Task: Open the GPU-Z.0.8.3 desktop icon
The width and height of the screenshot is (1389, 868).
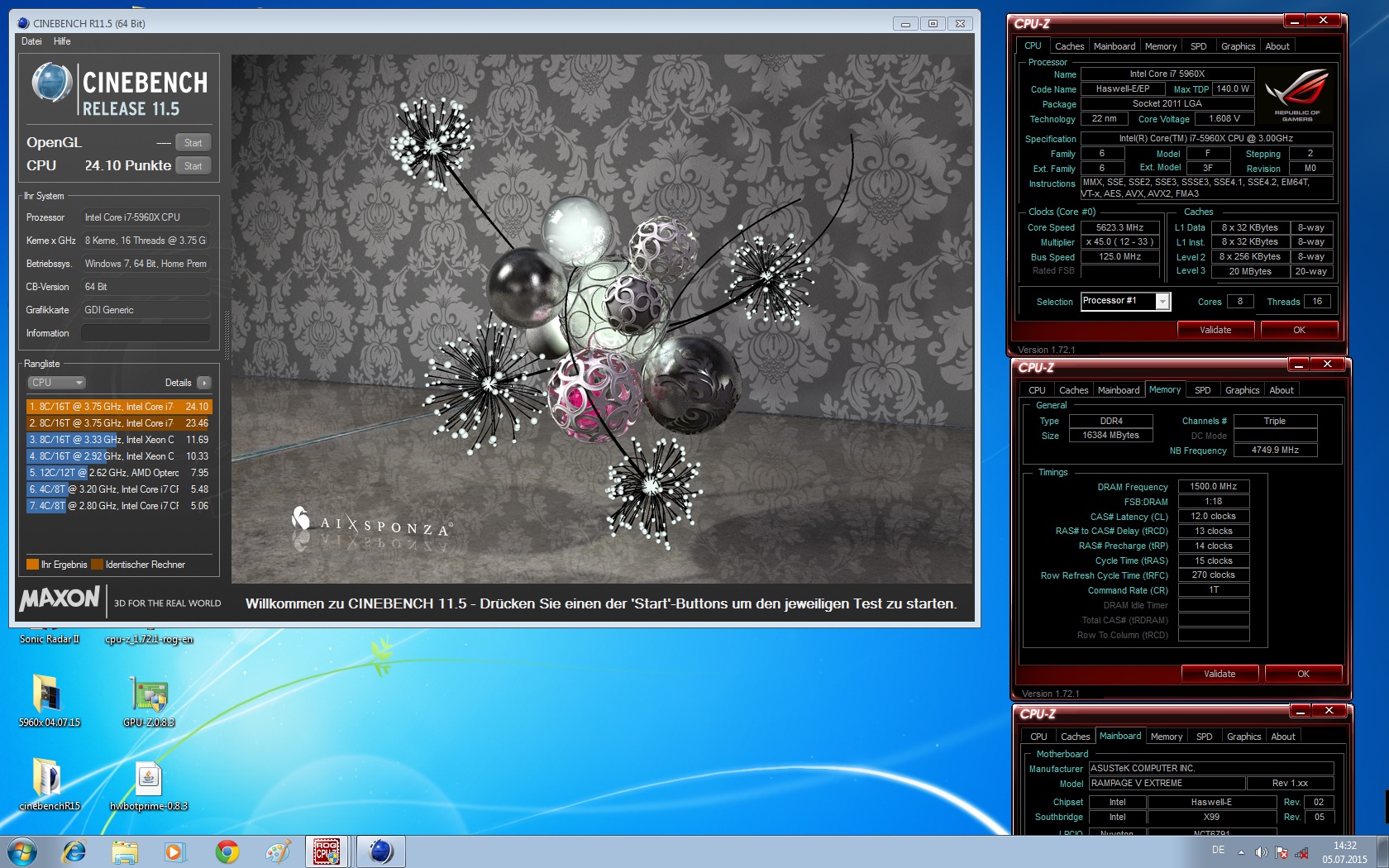Action: coord(149,699)
